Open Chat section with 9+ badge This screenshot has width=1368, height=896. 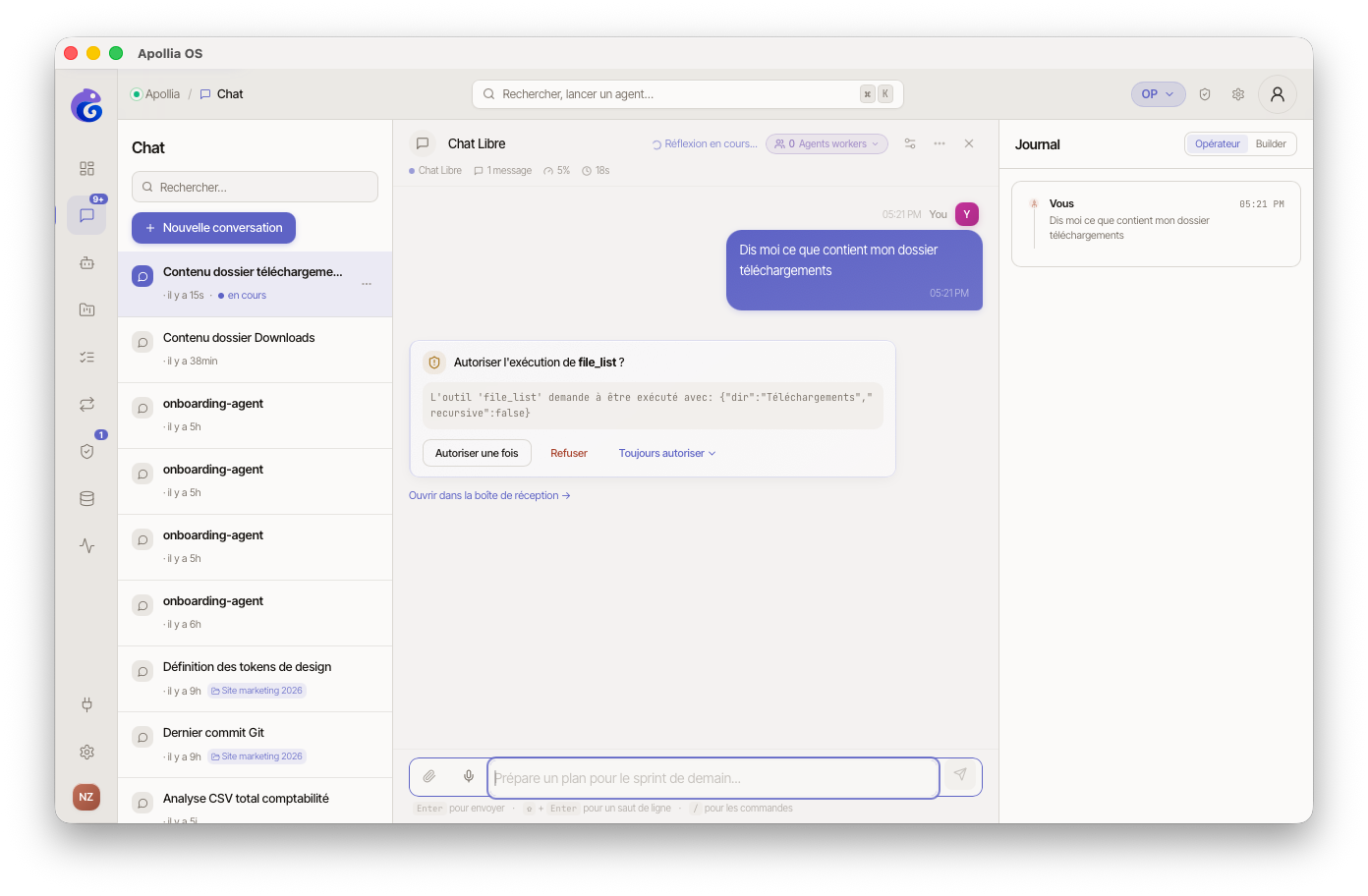[86, 215]
